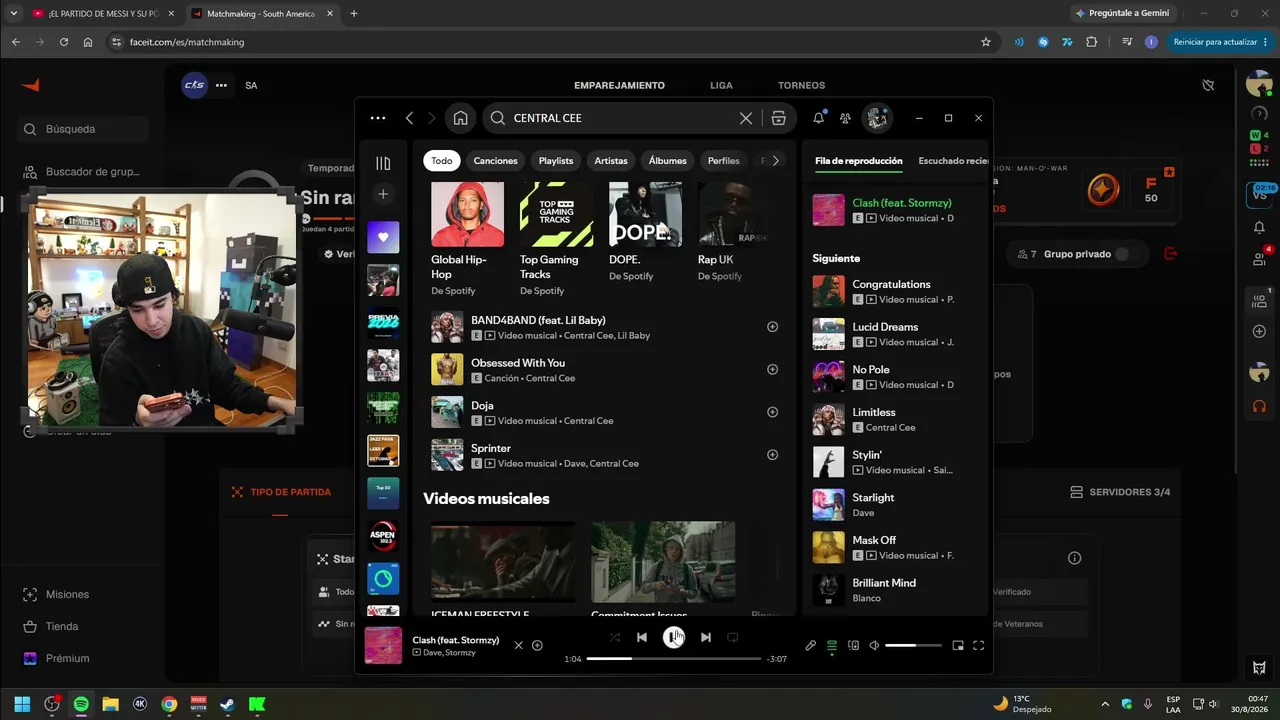Add Doja to Liked Songs

pos(772,412)
